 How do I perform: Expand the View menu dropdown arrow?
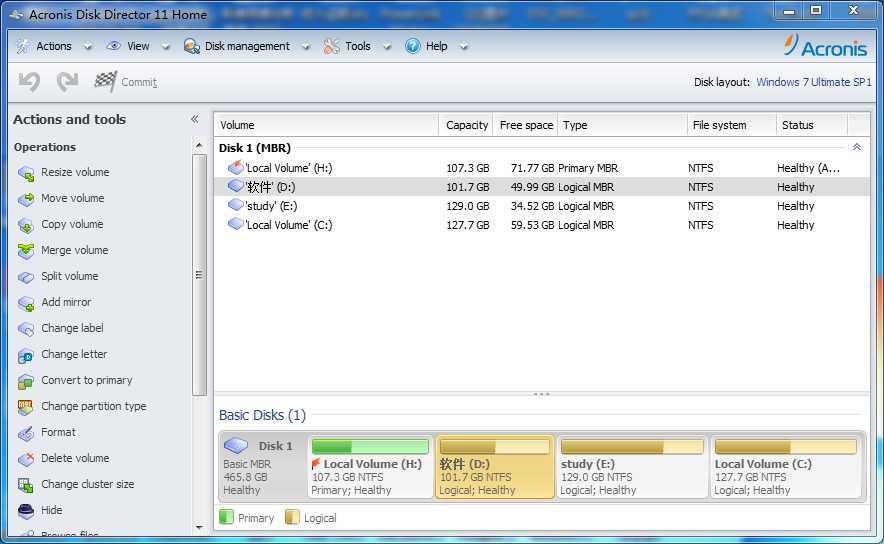point(166,47)
